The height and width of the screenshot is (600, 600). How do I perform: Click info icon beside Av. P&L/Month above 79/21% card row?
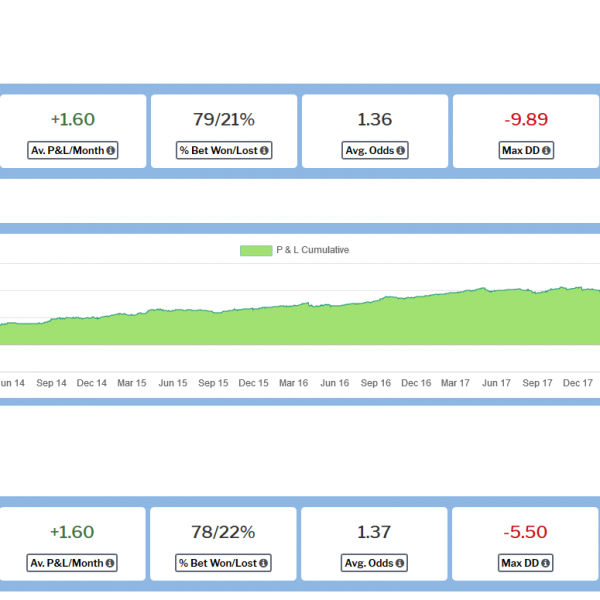110,151
